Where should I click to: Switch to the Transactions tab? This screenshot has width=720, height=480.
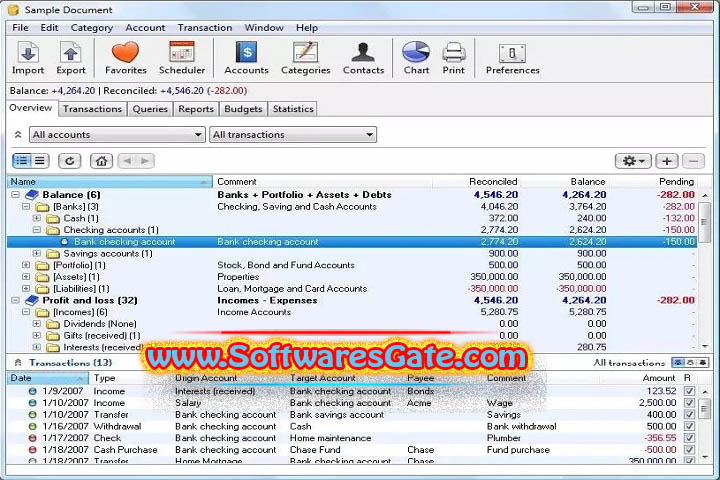pyautogui.click(x=92, y=109)
